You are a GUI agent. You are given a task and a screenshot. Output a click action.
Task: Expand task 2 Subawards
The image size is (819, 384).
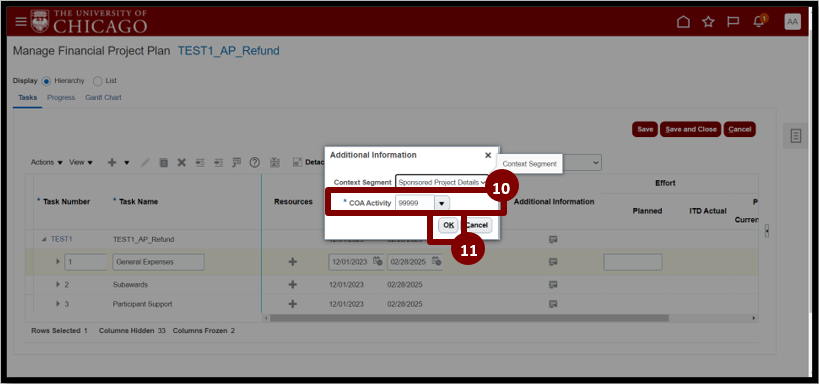tap(58, 285)
